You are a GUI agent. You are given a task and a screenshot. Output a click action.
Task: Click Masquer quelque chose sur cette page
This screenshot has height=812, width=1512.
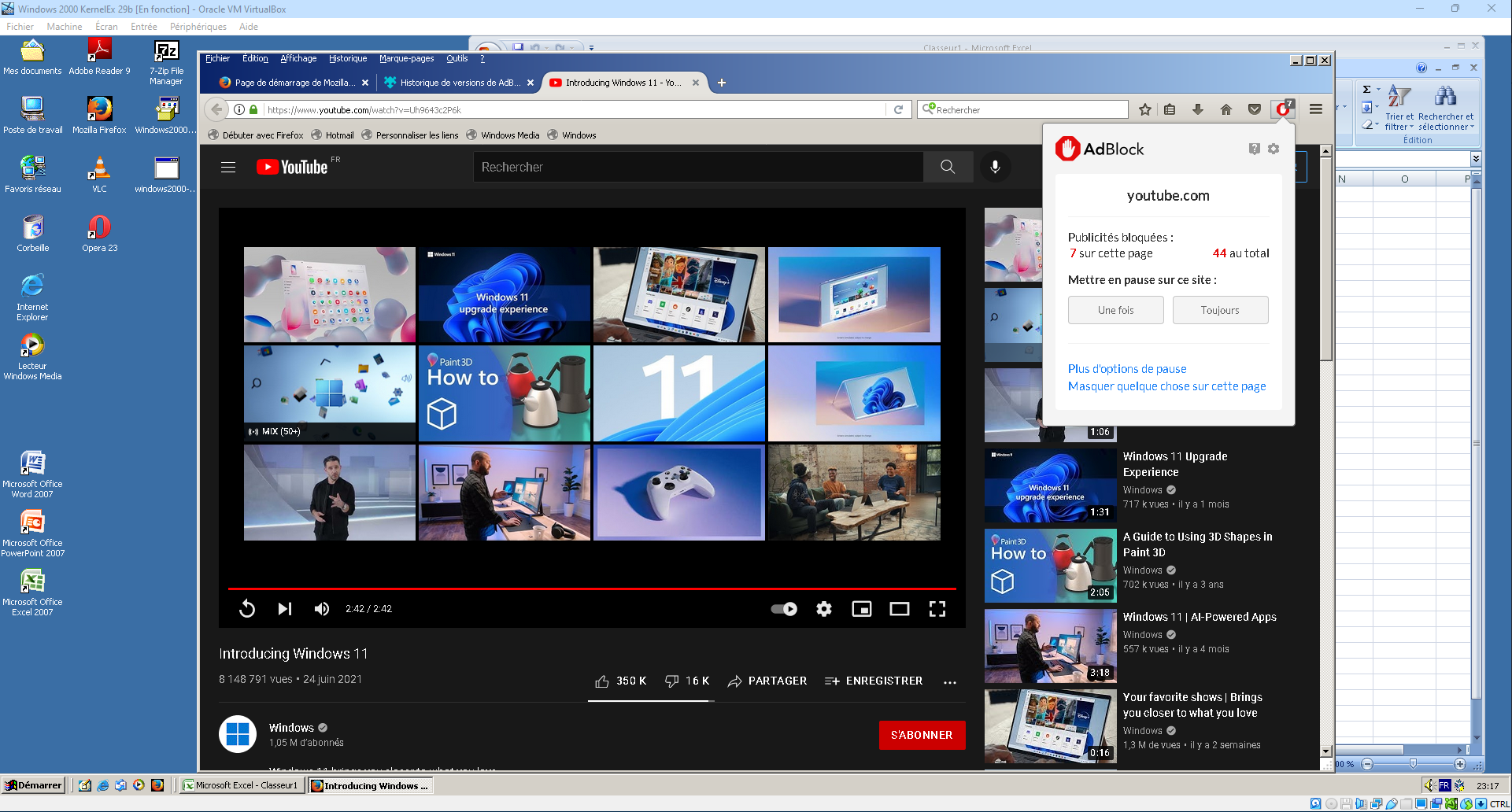1166,386
